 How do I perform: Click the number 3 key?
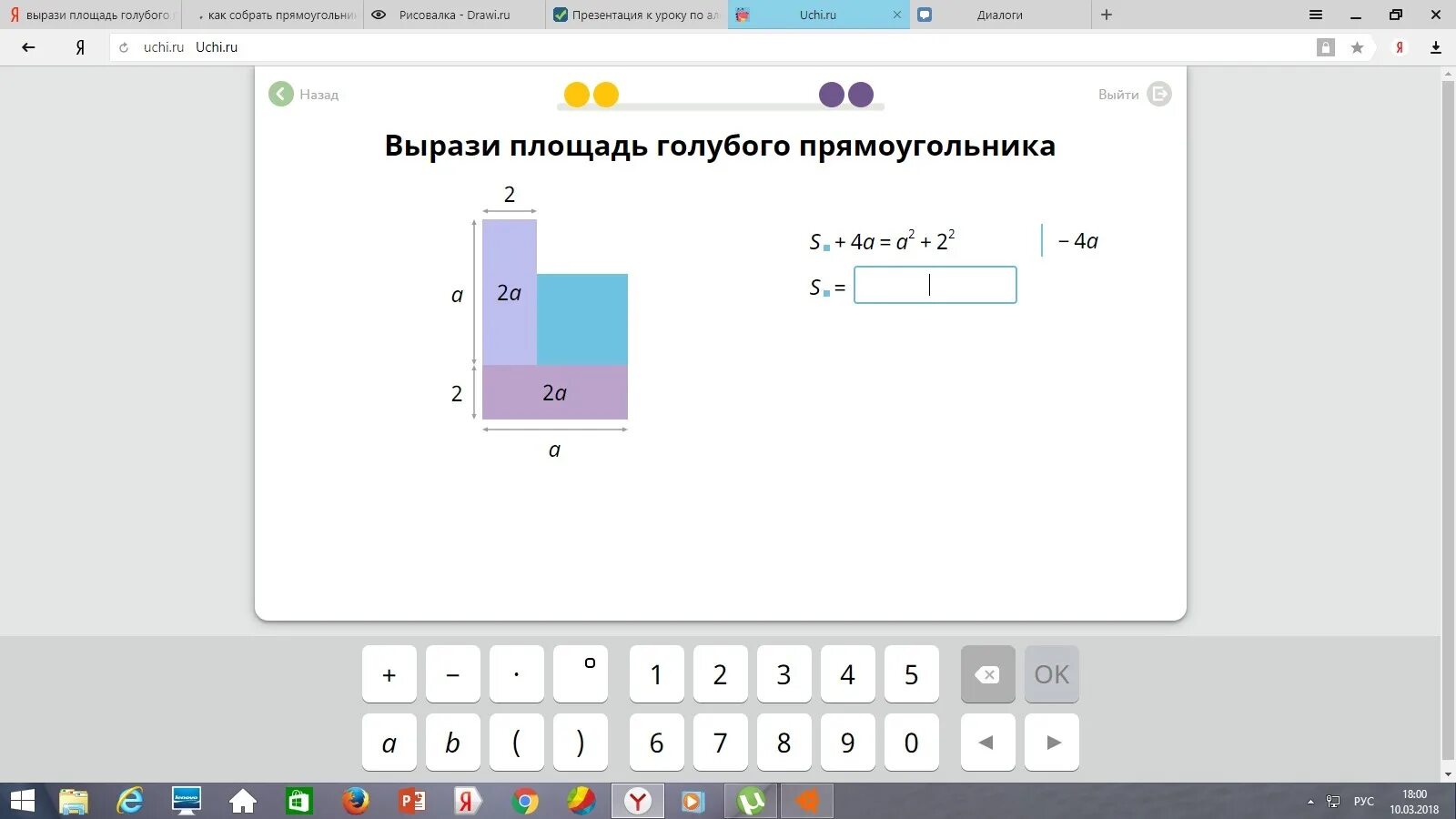784,674
